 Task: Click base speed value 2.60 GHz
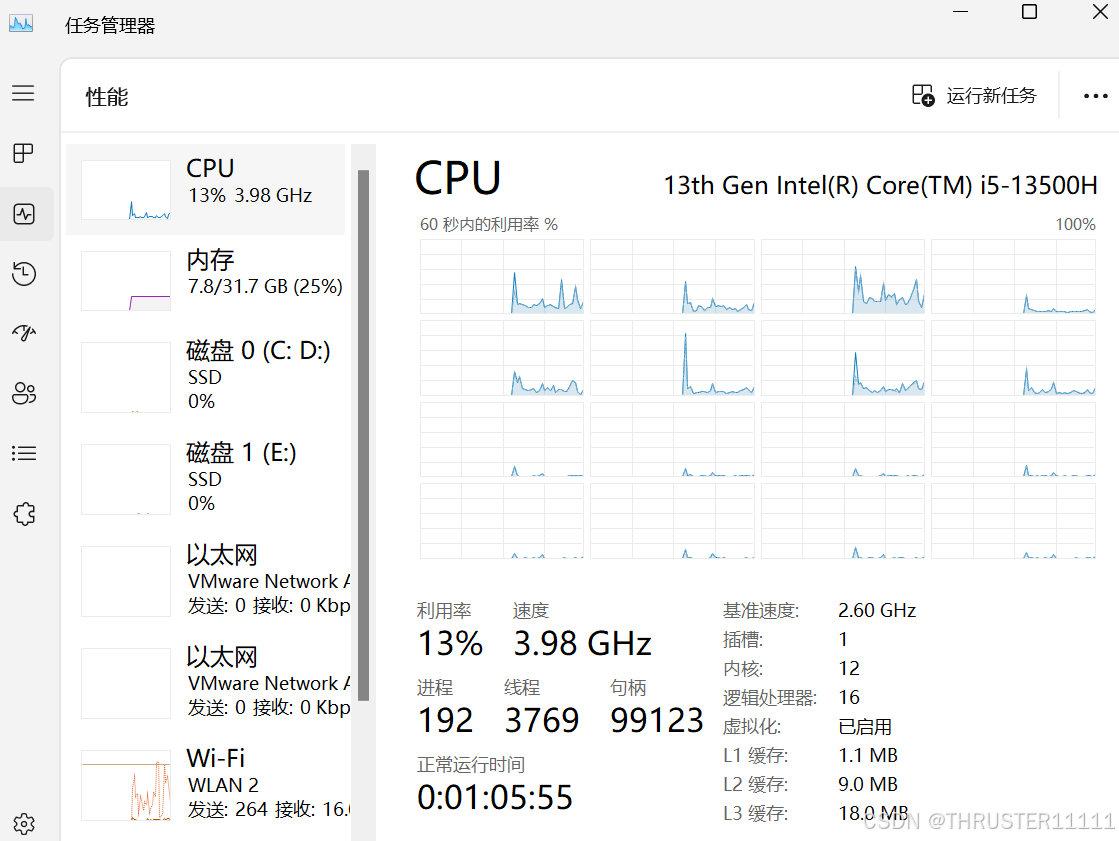tap(877, 610)
